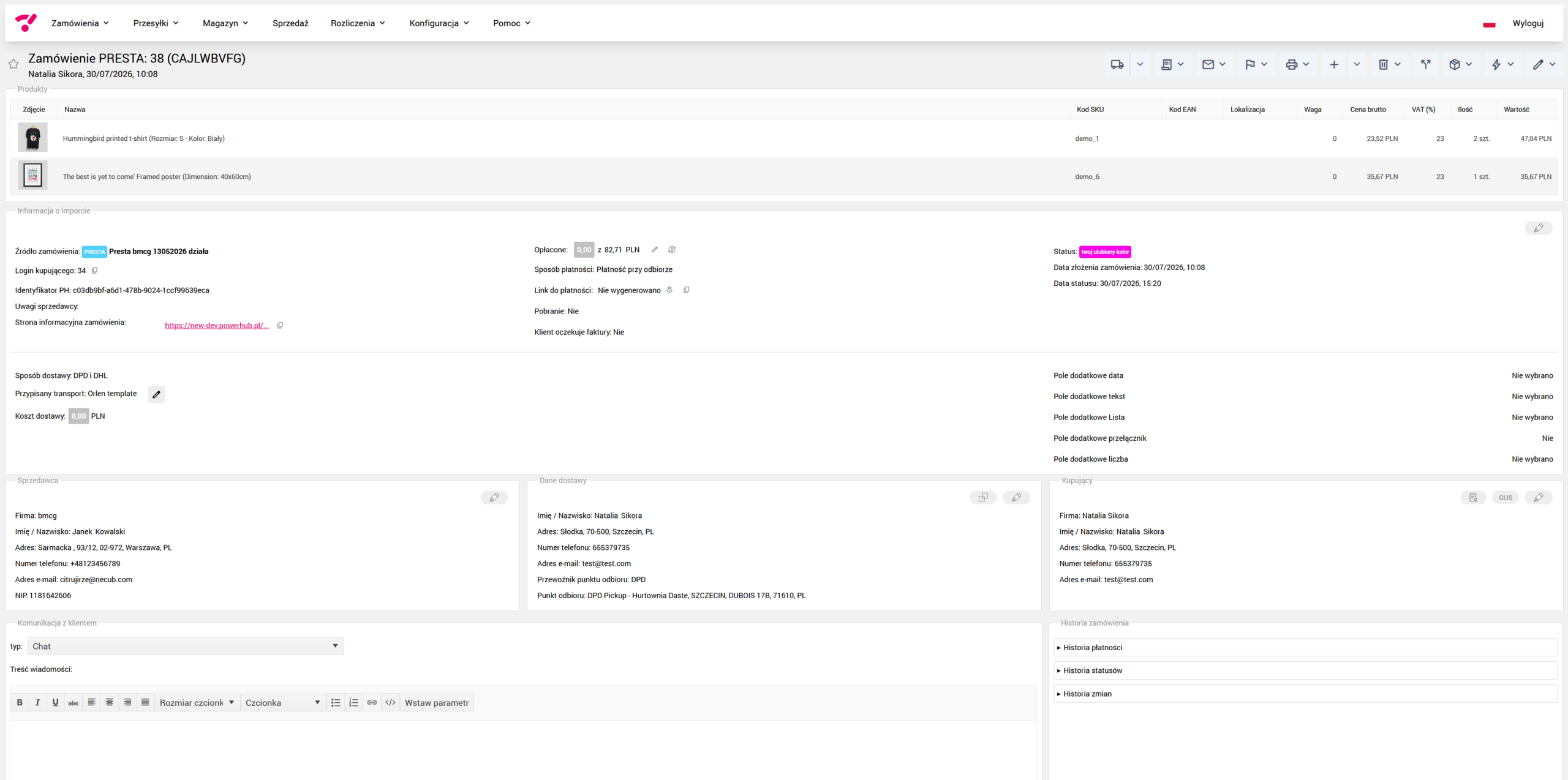Edit the Sprzedawca seller details
The width and height of the screenshot is (1568, 780).
pos(494,498)
